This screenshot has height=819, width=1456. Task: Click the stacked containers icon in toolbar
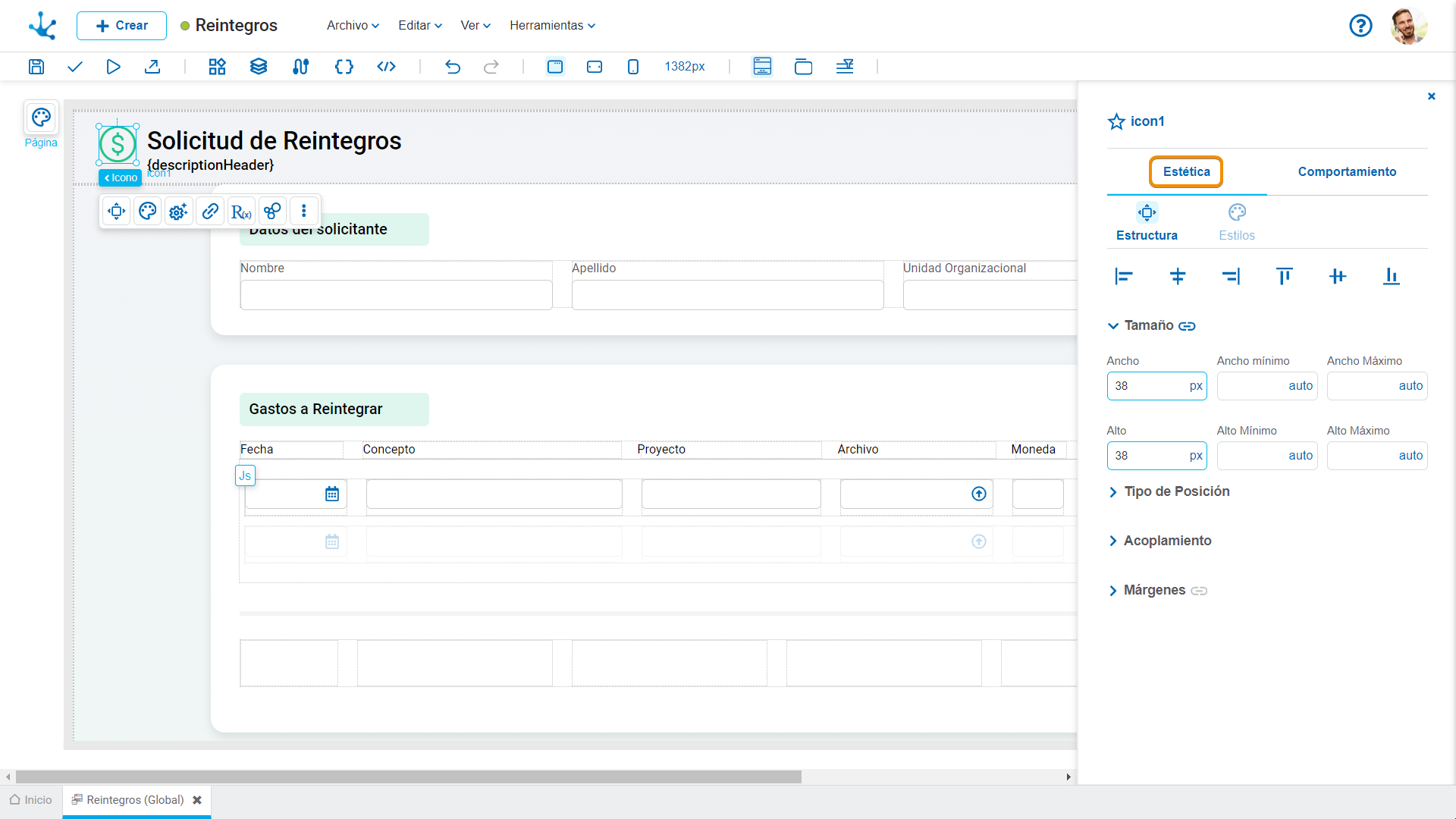[803, 67]
